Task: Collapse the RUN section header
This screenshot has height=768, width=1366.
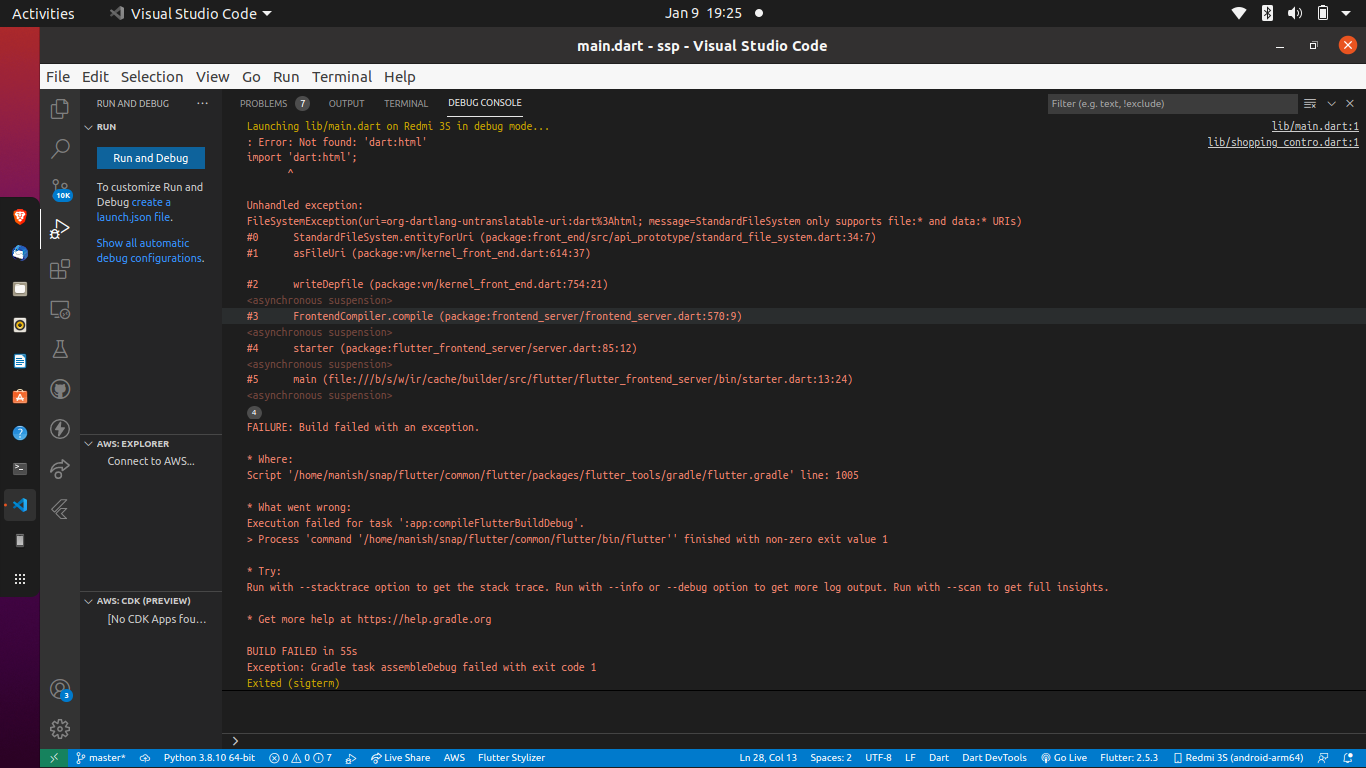Action: click(151, 127)
